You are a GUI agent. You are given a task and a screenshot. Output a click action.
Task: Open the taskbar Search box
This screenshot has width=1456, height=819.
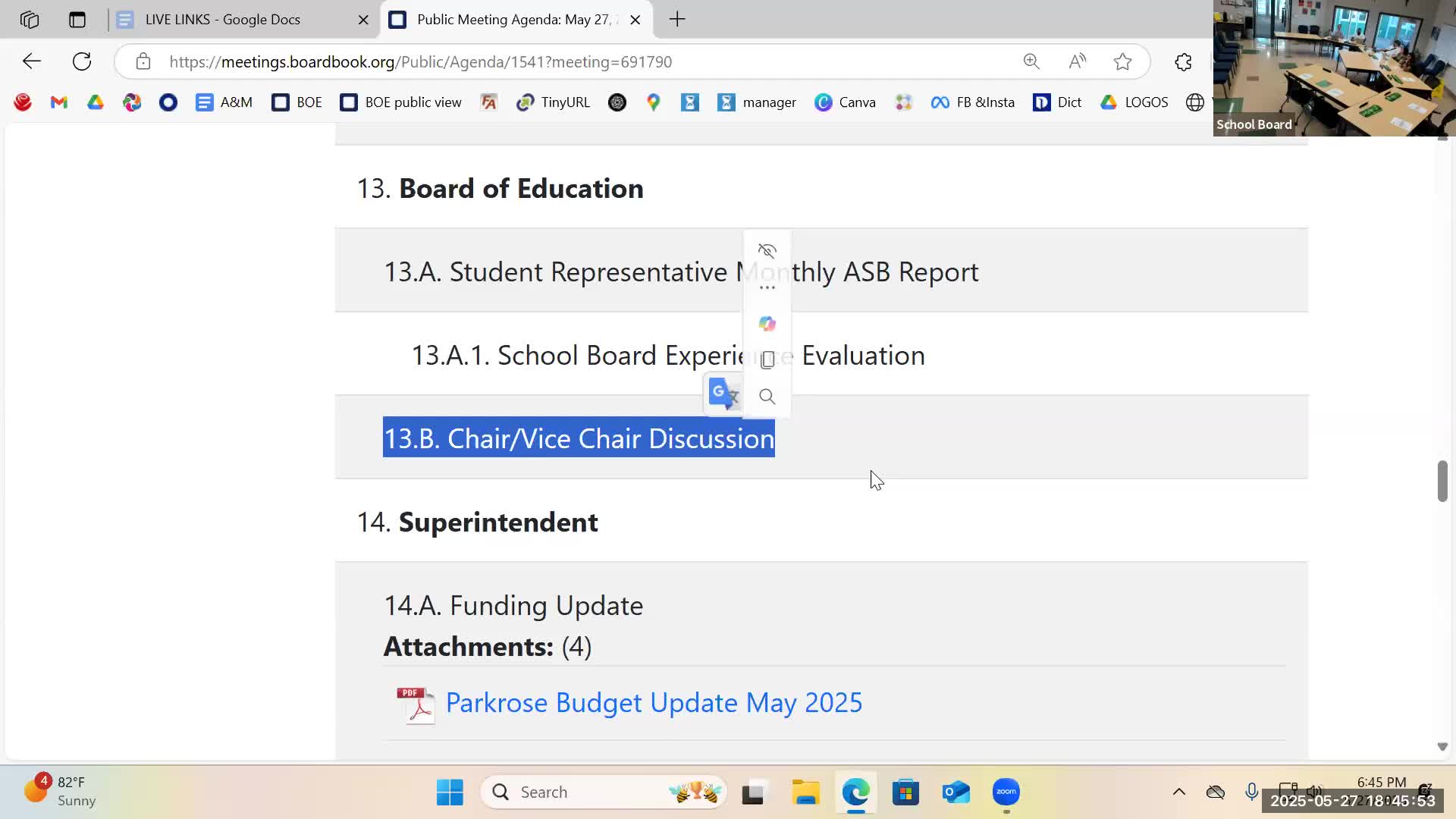coord(603,792)
